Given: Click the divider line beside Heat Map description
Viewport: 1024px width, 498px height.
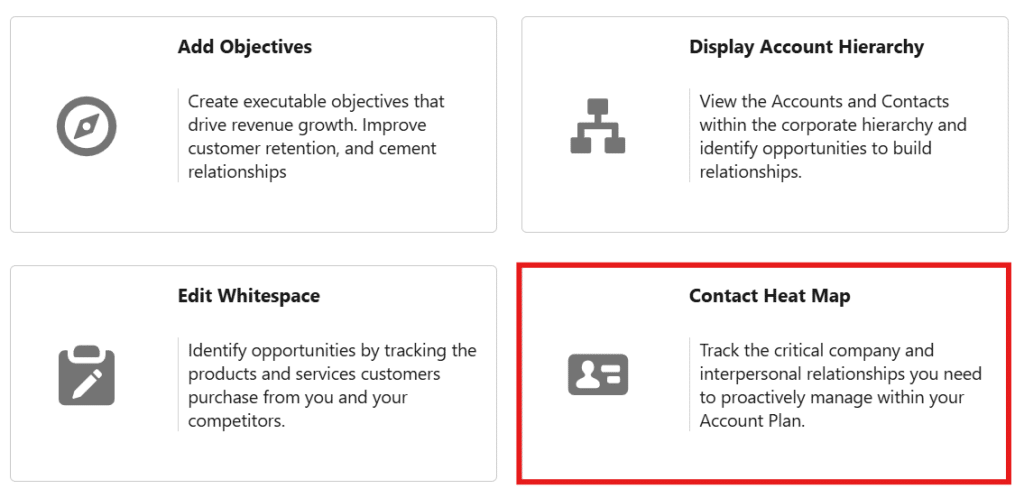Looking at the screenshot, I should point(690,386).
